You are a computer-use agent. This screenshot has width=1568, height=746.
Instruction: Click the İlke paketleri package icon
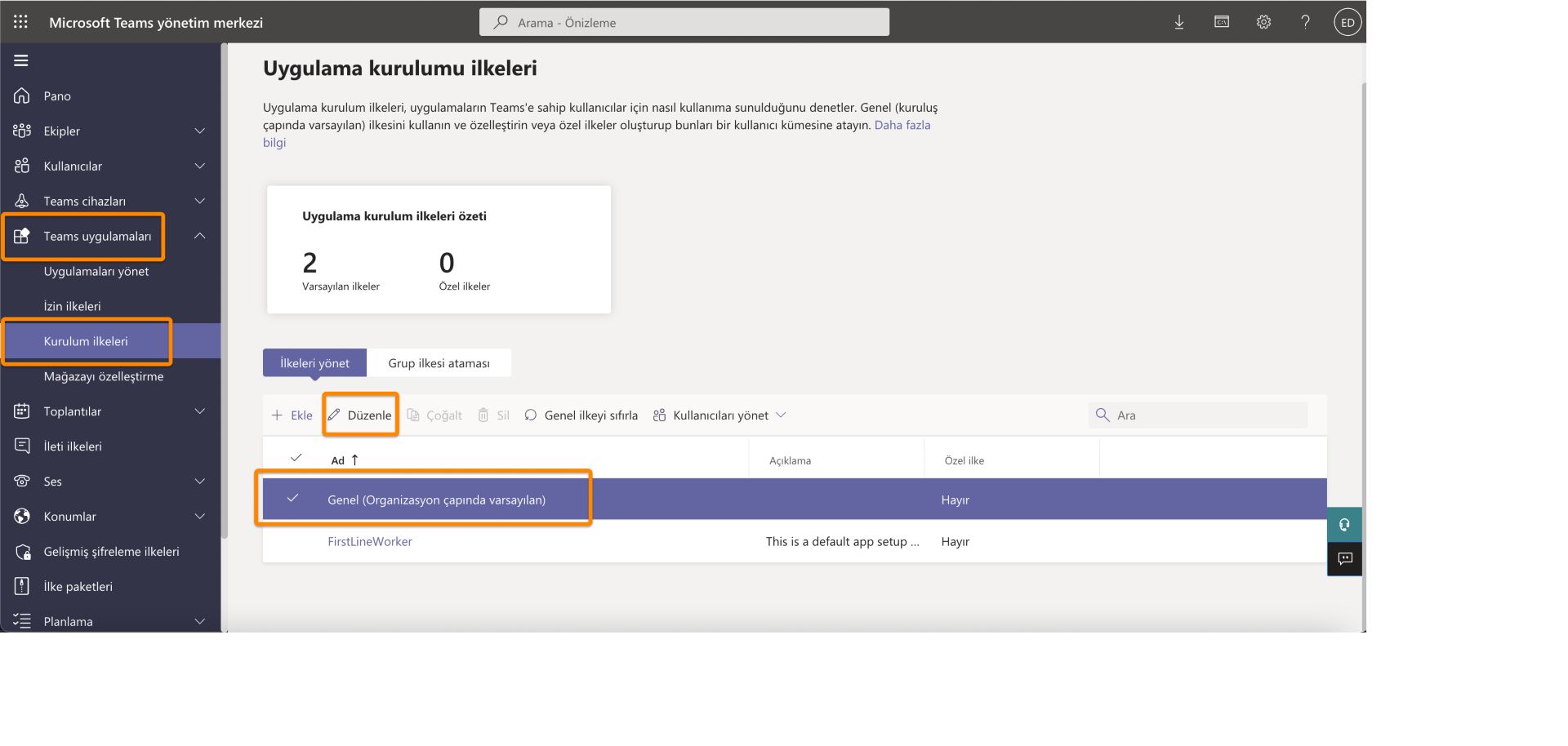pos(22,587)
